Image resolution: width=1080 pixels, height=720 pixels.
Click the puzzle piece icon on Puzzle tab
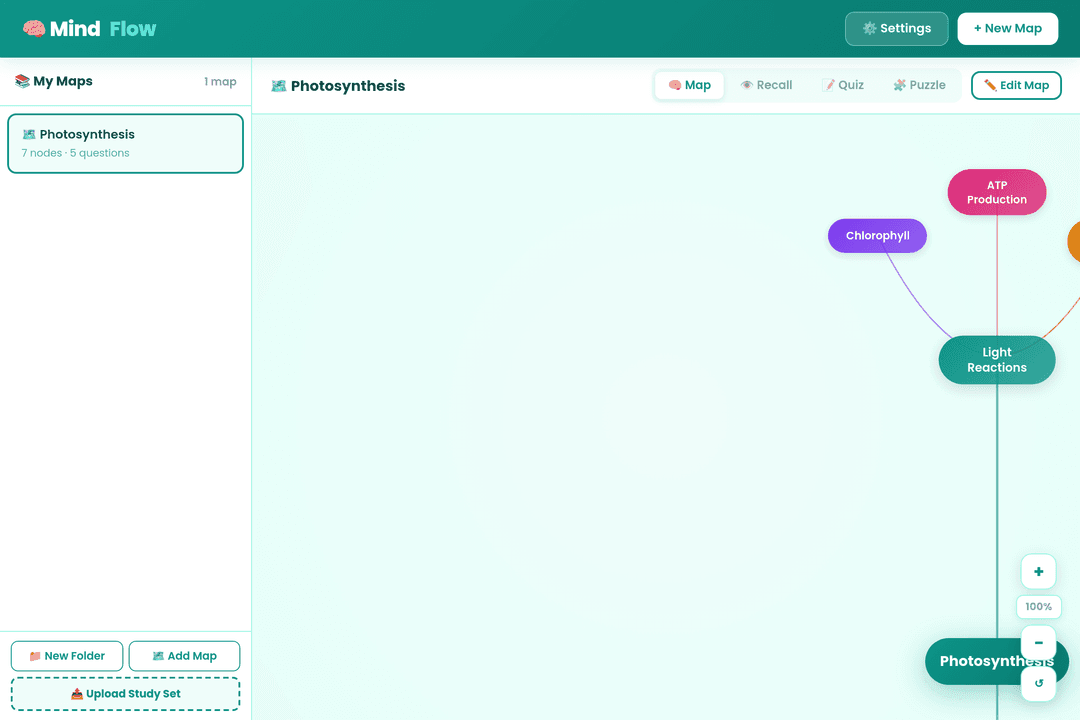(900, 85)
